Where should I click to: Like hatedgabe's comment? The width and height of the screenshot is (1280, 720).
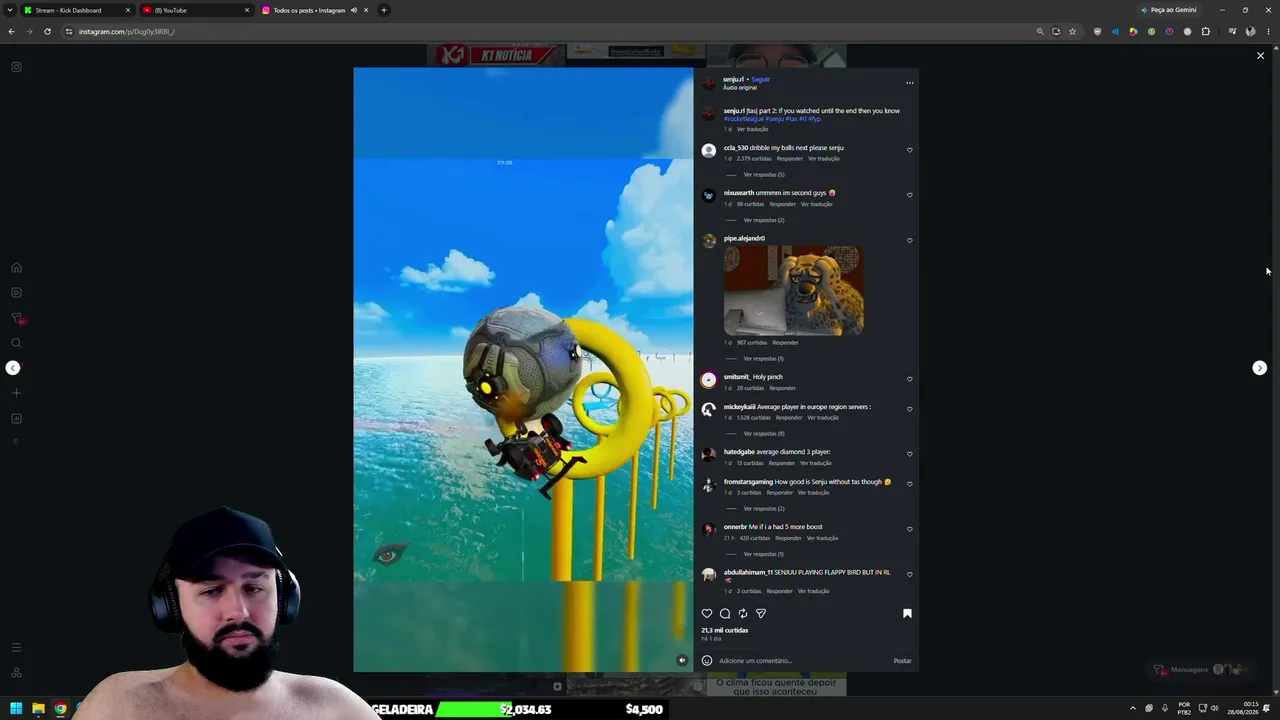pos(909,454)
